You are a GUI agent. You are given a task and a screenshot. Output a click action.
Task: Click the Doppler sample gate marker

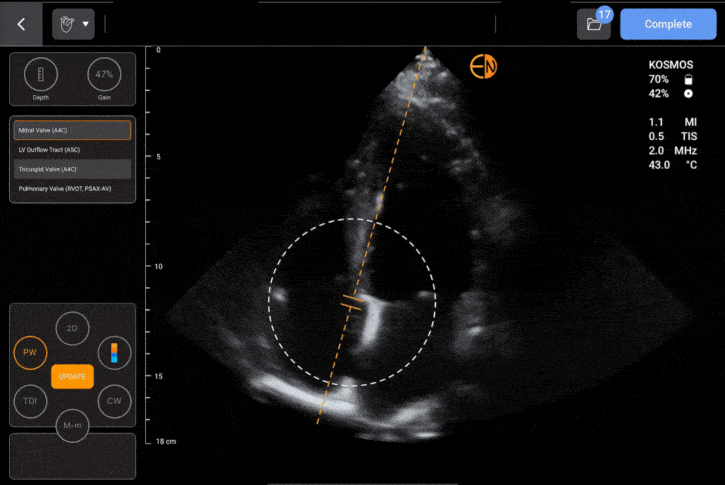click(x=352, y=302)
